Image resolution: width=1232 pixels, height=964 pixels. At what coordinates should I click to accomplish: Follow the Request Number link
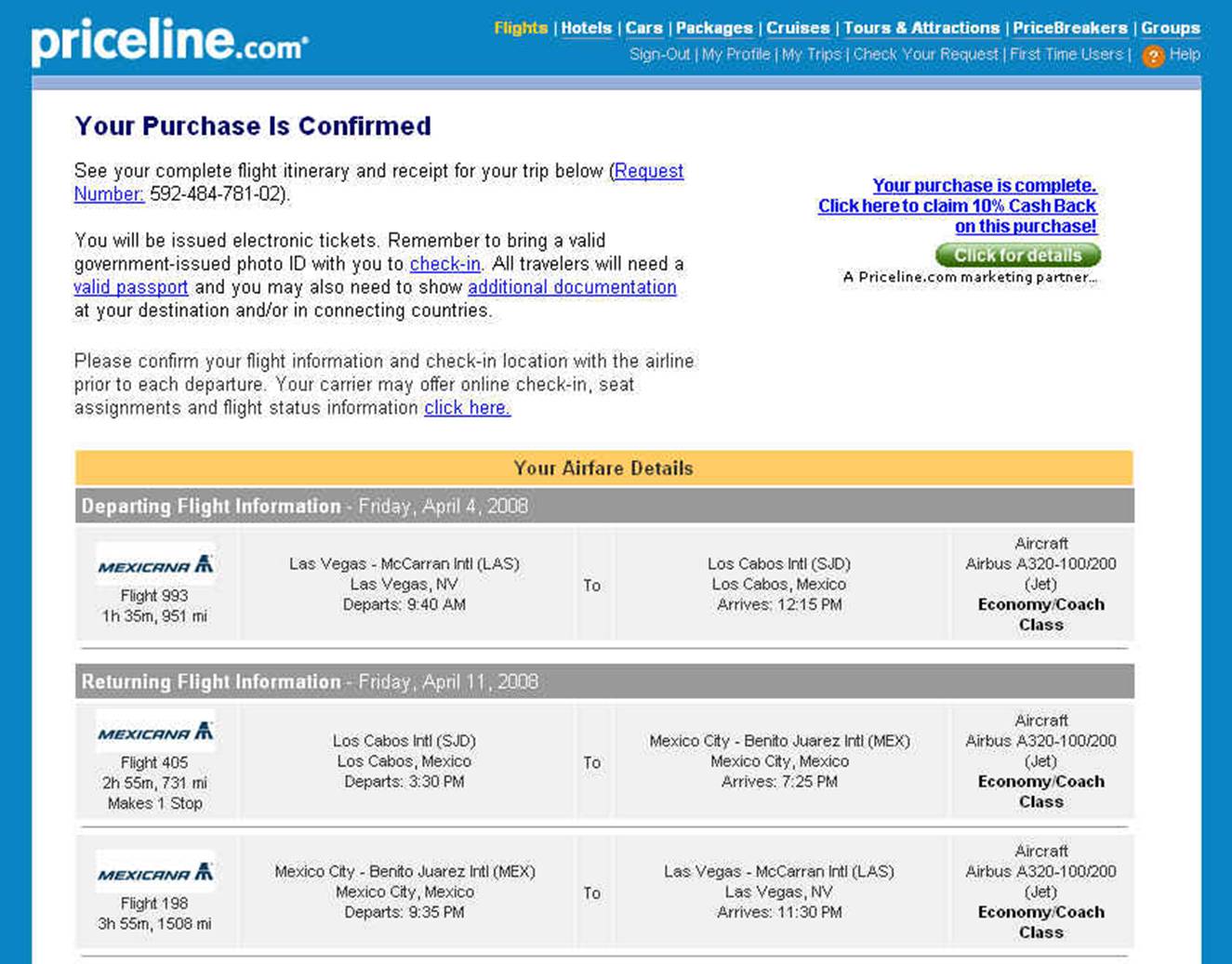pyautogui.click(x=648, y=171)
